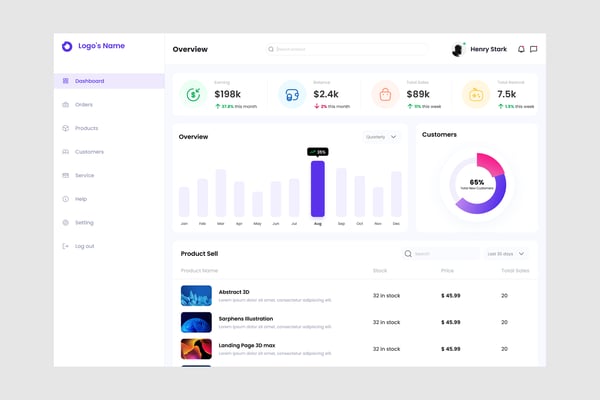
Task: Select the highlighted Aug bar in chart
Action: coord(318,189)
